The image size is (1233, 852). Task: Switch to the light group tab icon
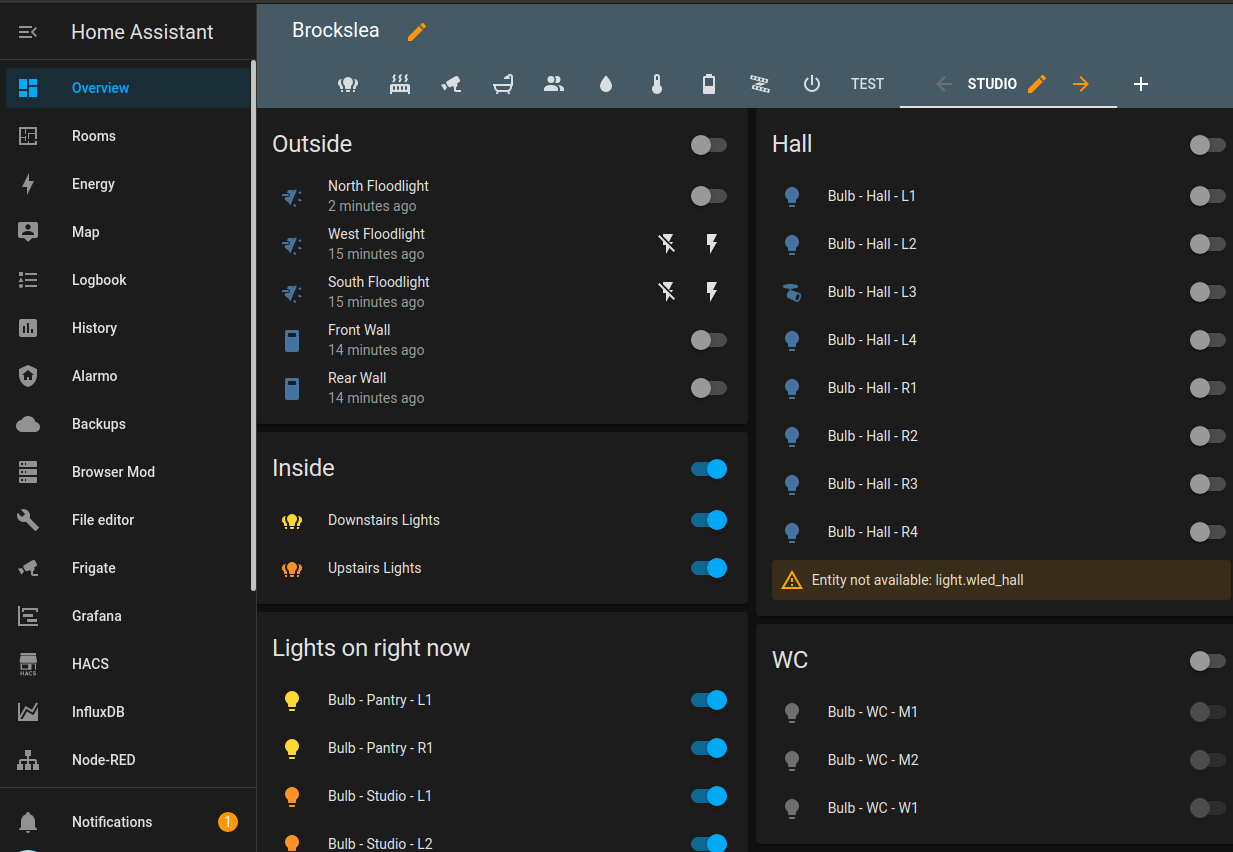(x=348, y=84)
